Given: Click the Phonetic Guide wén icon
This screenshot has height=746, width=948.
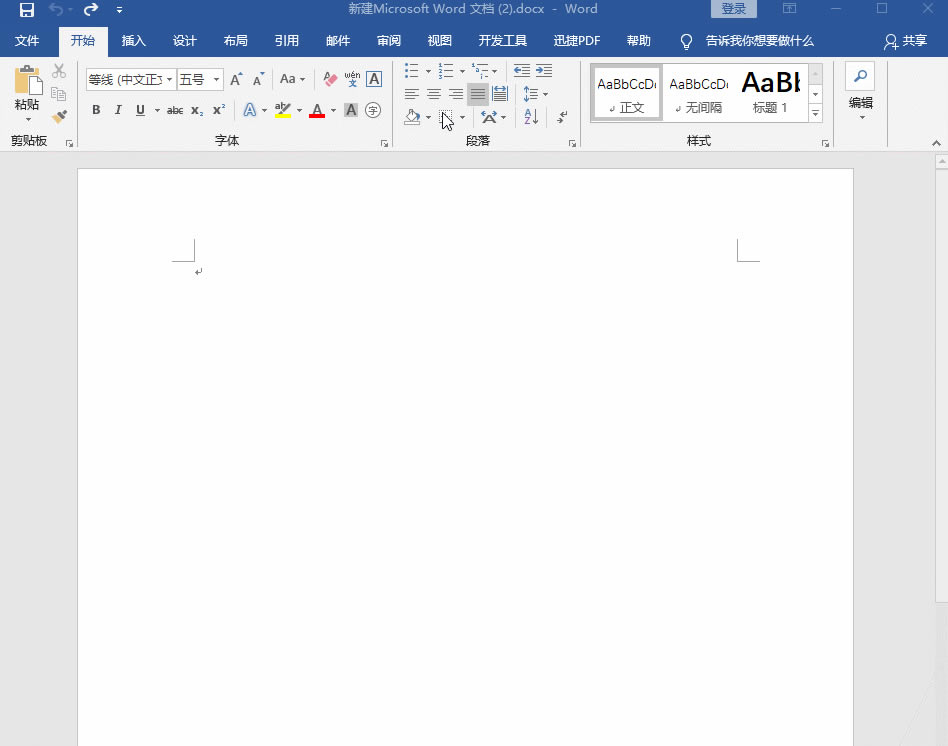Looking at the screenshot, I should (x=352, y=79).
